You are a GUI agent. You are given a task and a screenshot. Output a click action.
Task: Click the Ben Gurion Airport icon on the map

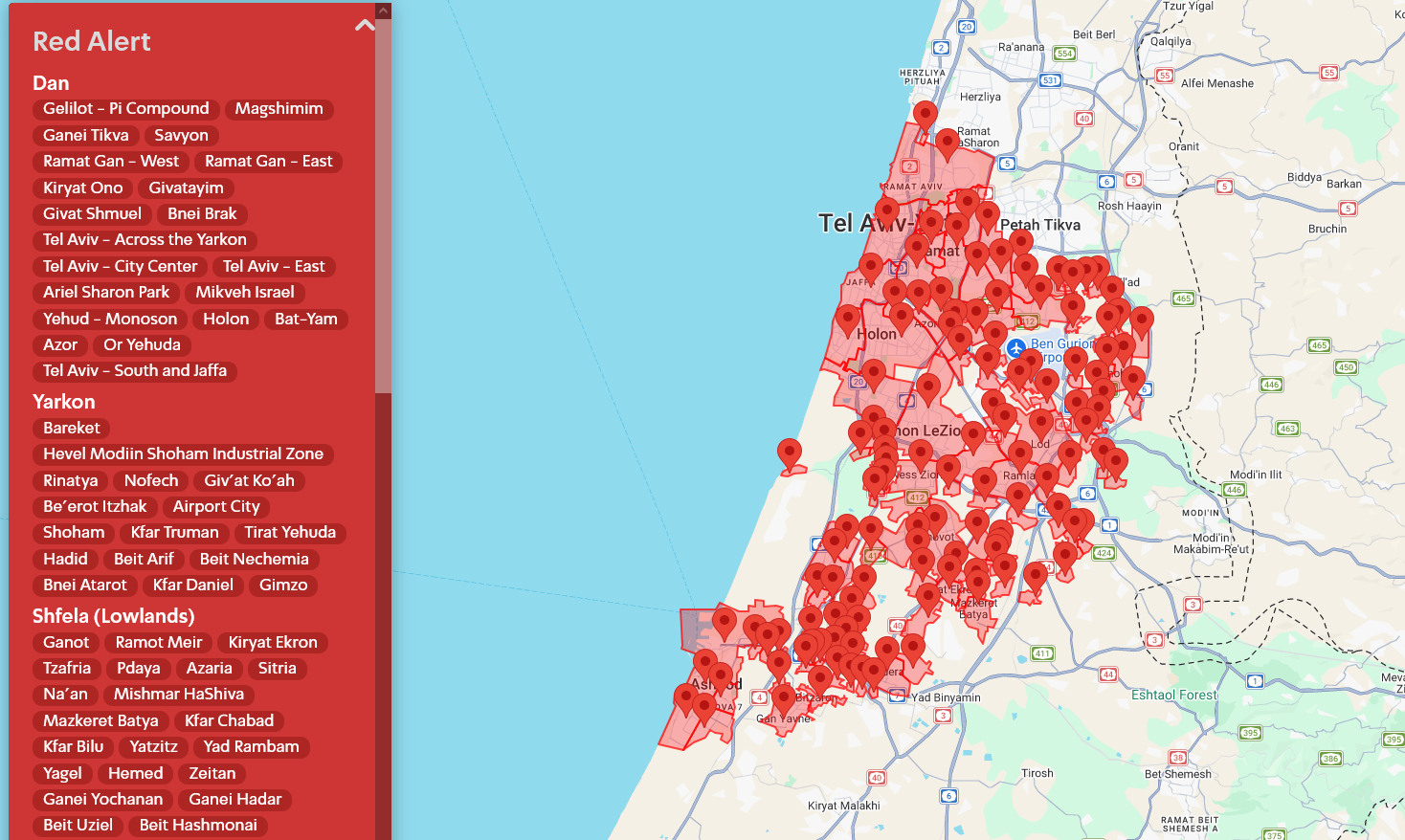click(1016, 348)
